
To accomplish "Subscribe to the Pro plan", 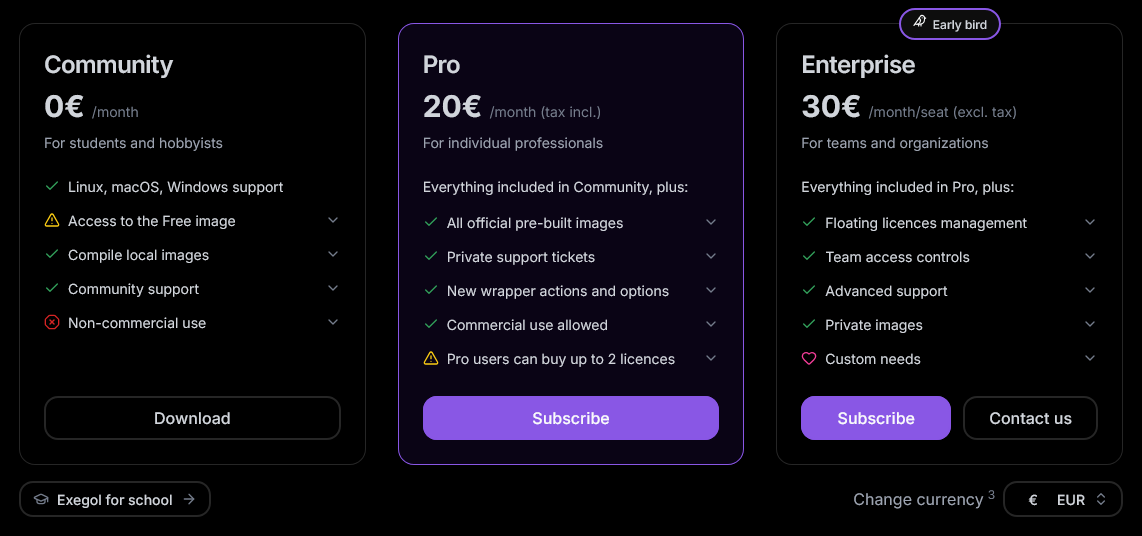I will pos(570,418).
